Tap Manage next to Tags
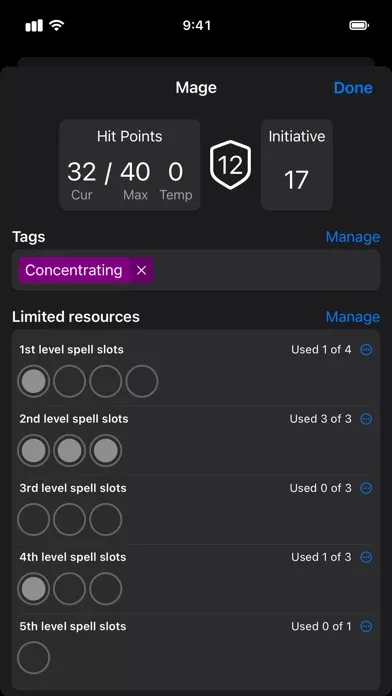This screenshot has height=696, width=392. click(x=352, y=237)
